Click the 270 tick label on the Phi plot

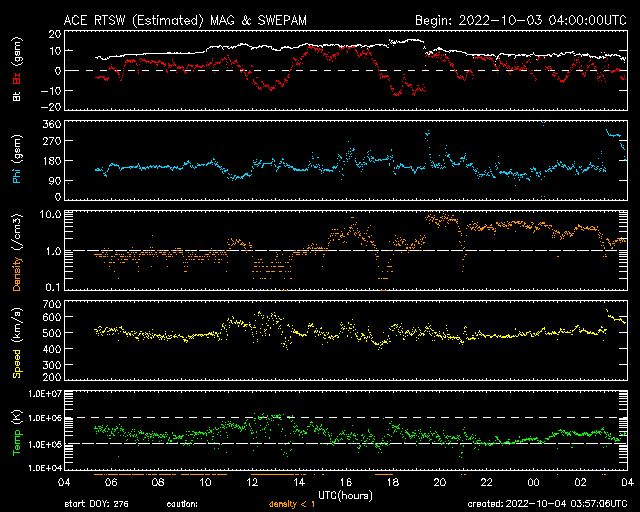tap(52, 141)
